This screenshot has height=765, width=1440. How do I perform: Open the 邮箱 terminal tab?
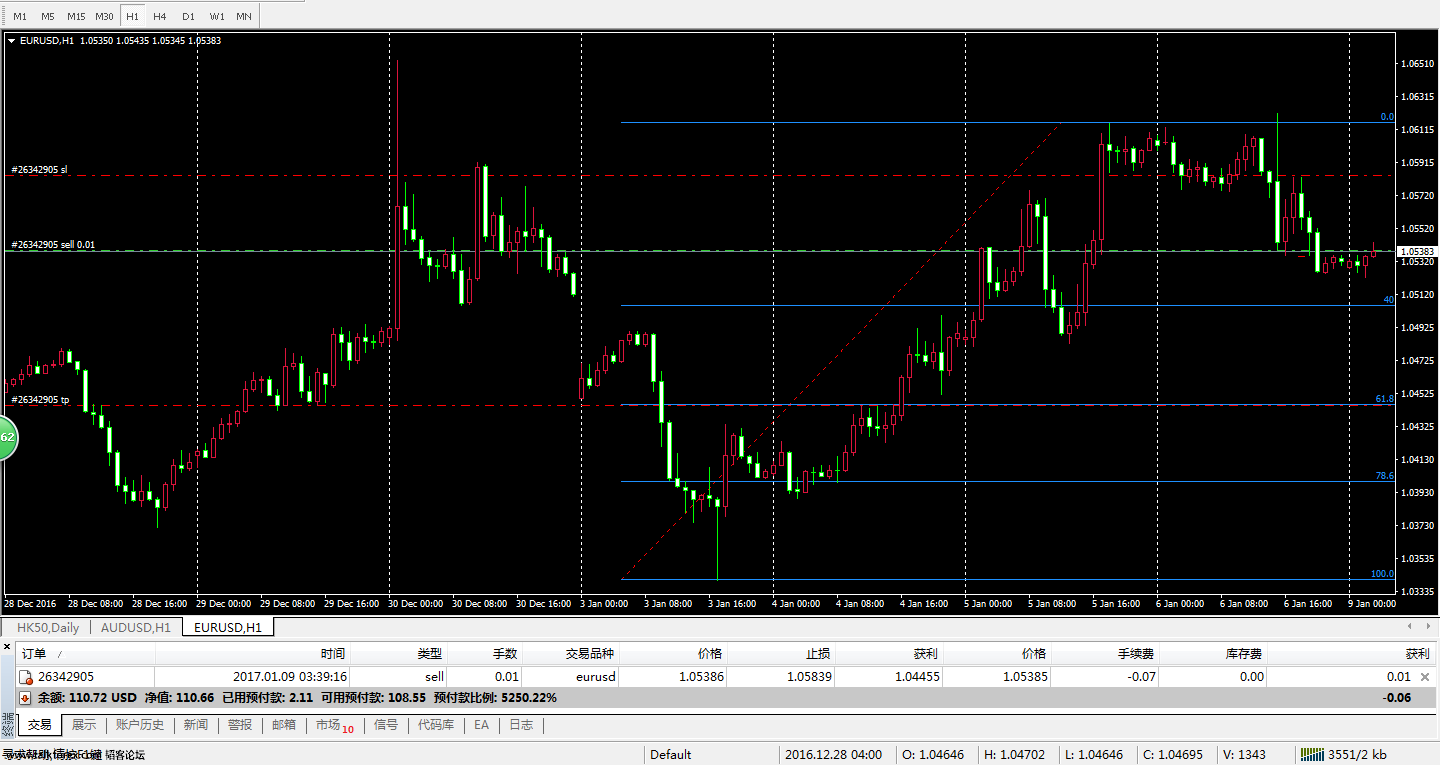coord(284,725)
